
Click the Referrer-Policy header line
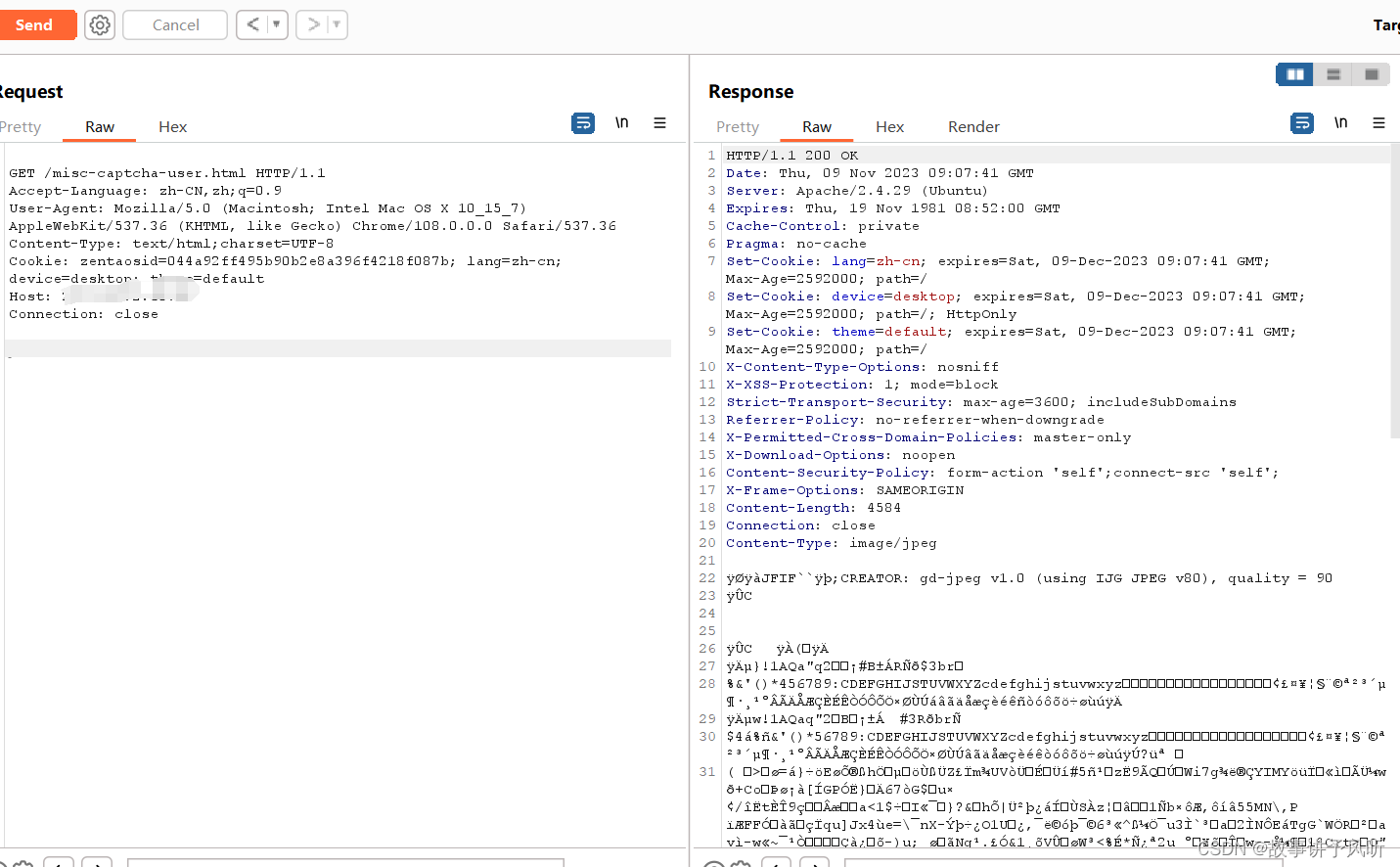tap(915, 420)
